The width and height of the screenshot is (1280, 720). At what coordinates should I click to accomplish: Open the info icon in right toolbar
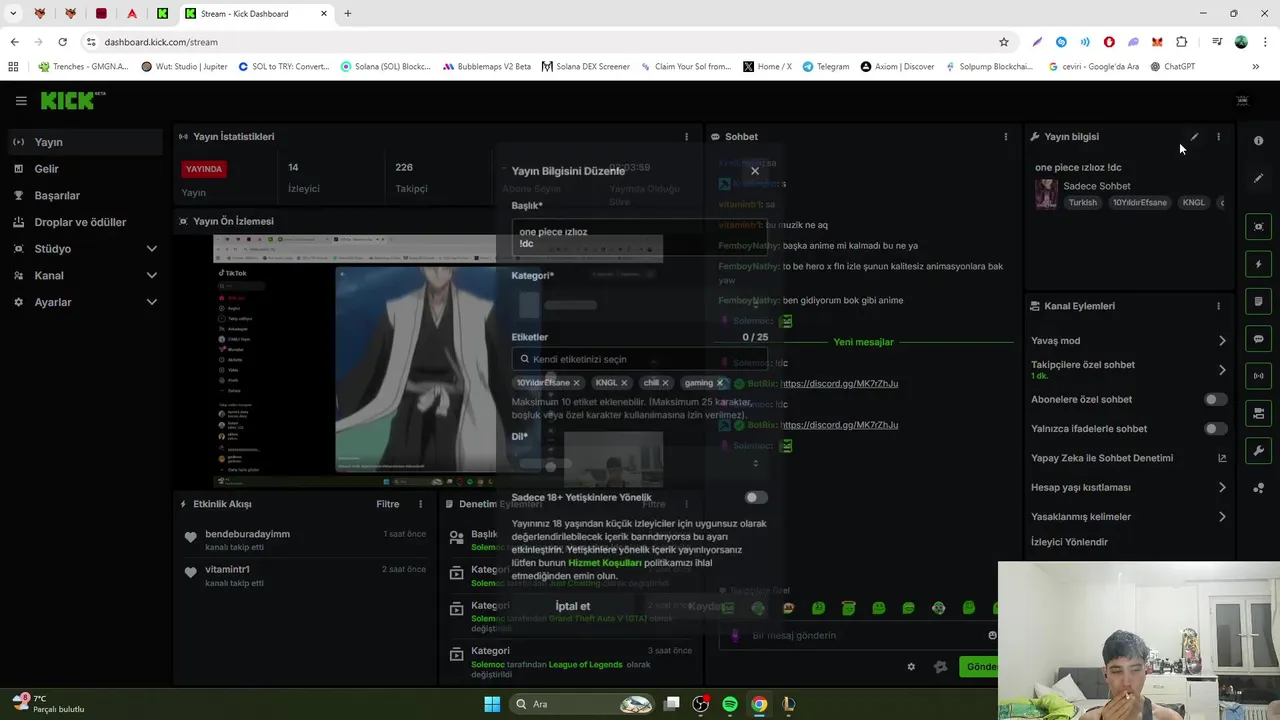[1258, 141]
